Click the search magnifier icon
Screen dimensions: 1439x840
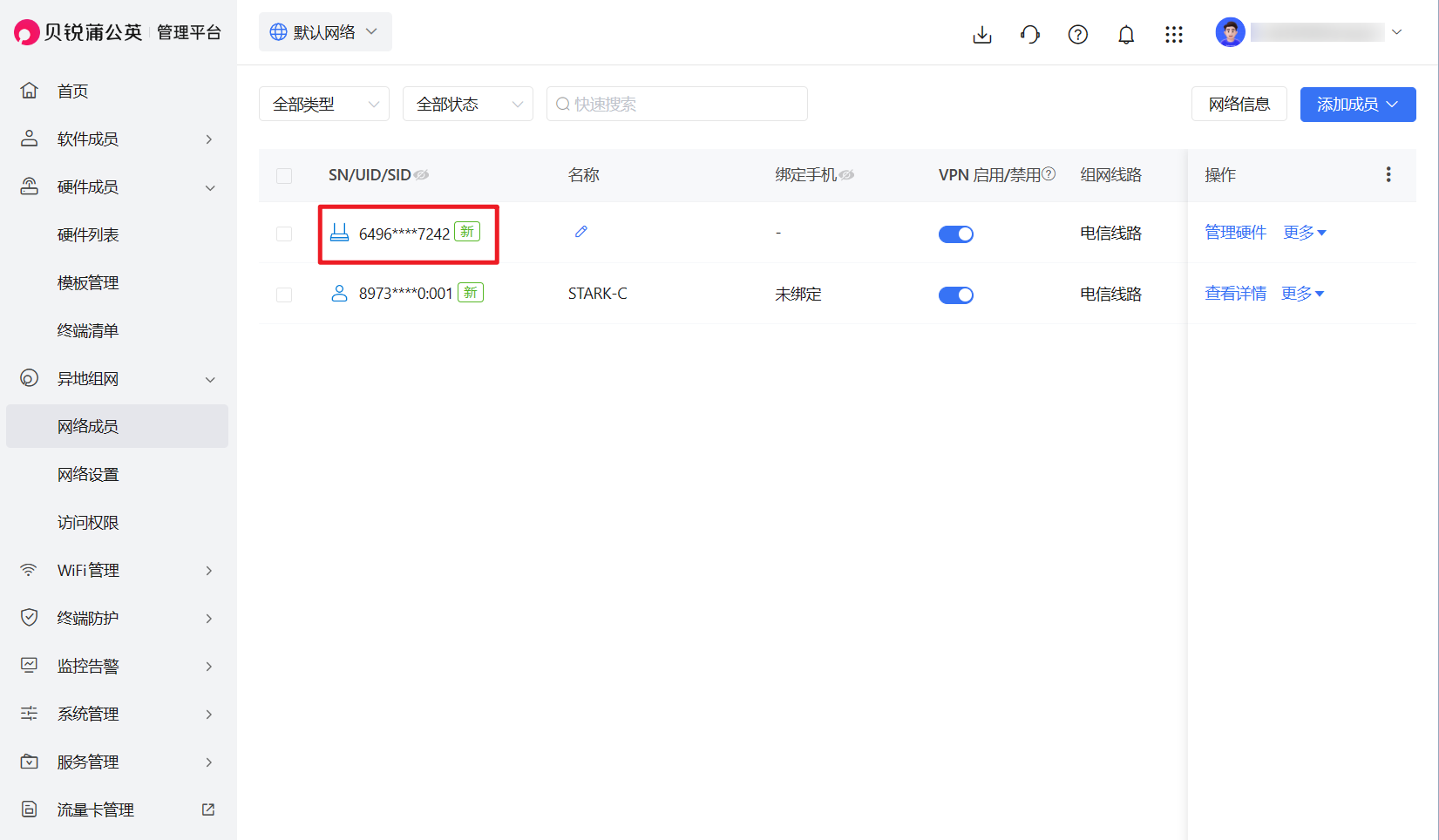563,105
